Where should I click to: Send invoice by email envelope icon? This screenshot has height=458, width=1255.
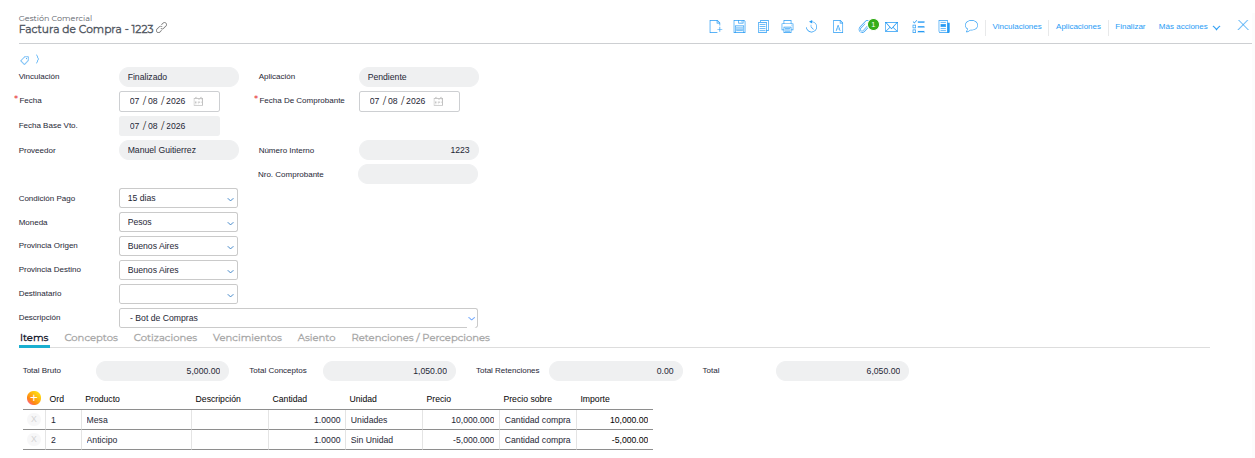[x=892, y=27]
